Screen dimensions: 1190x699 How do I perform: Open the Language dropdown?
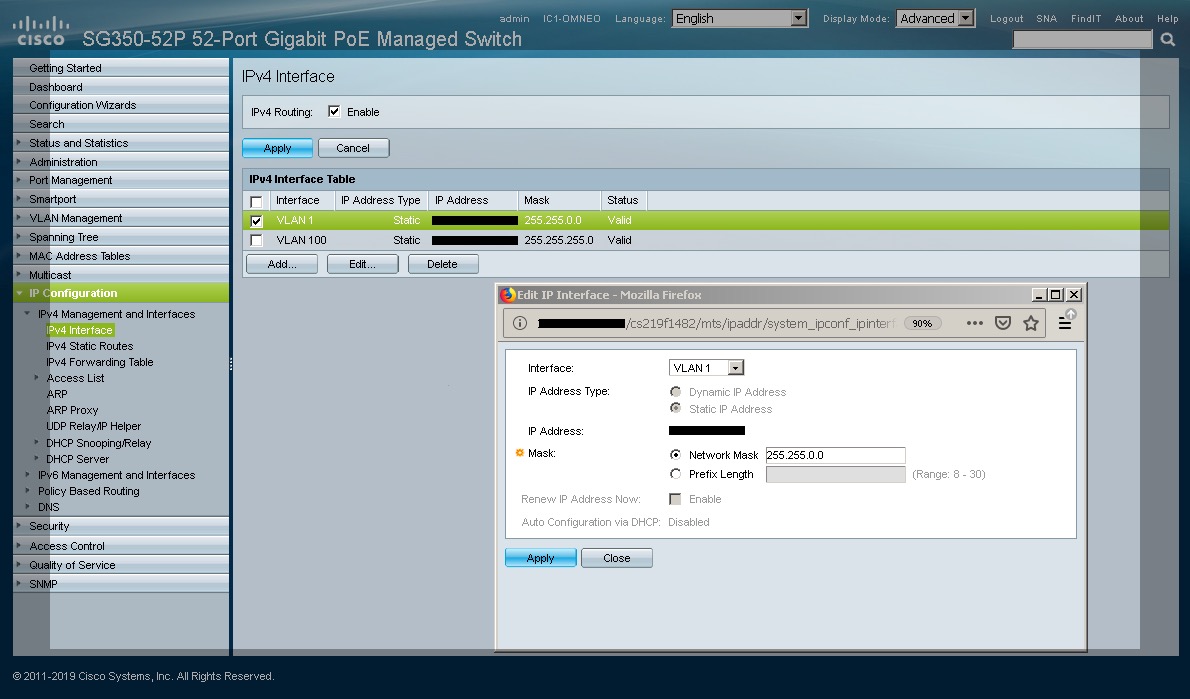739,18
